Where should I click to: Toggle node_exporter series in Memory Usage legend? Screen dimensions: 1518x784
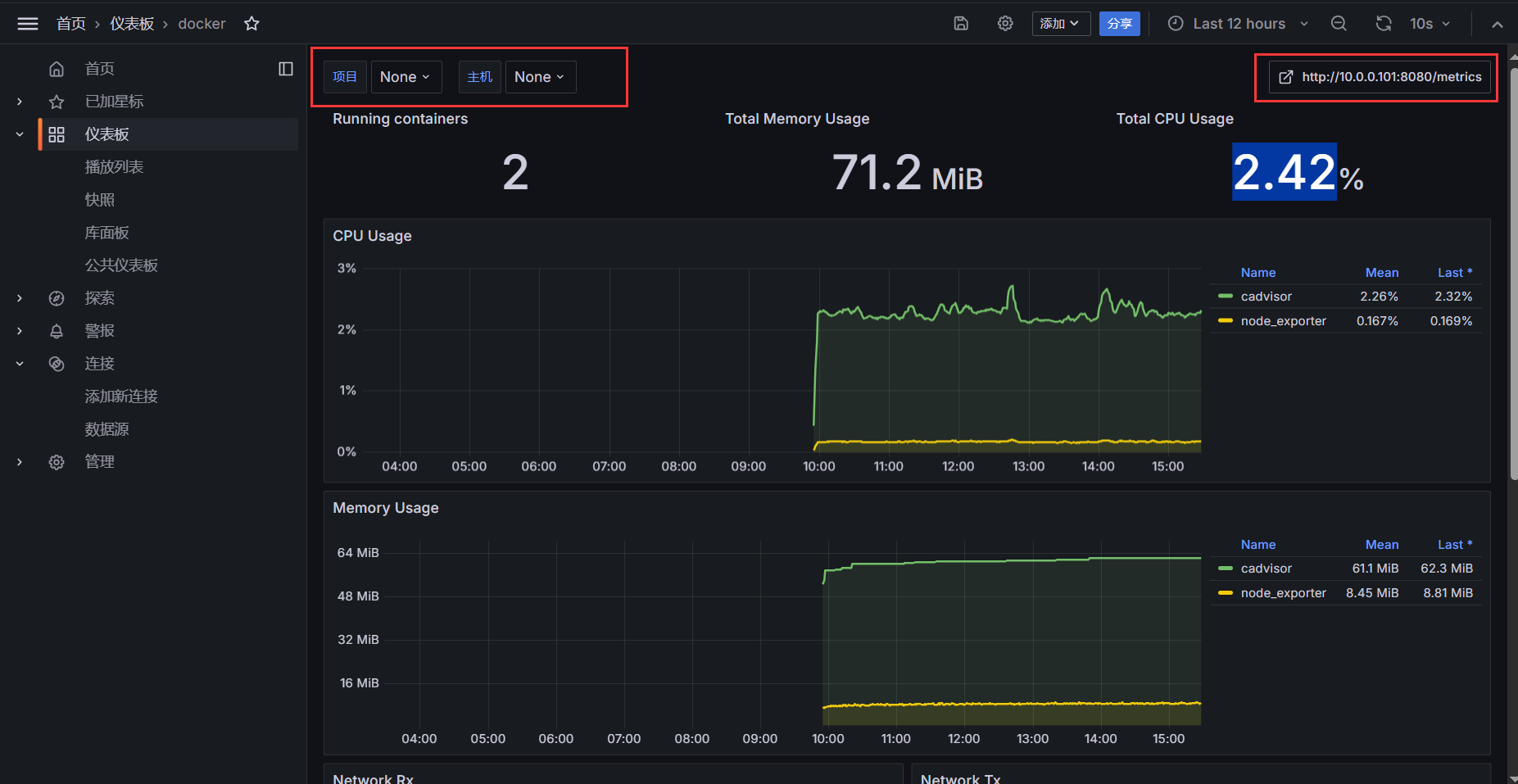1283,593
